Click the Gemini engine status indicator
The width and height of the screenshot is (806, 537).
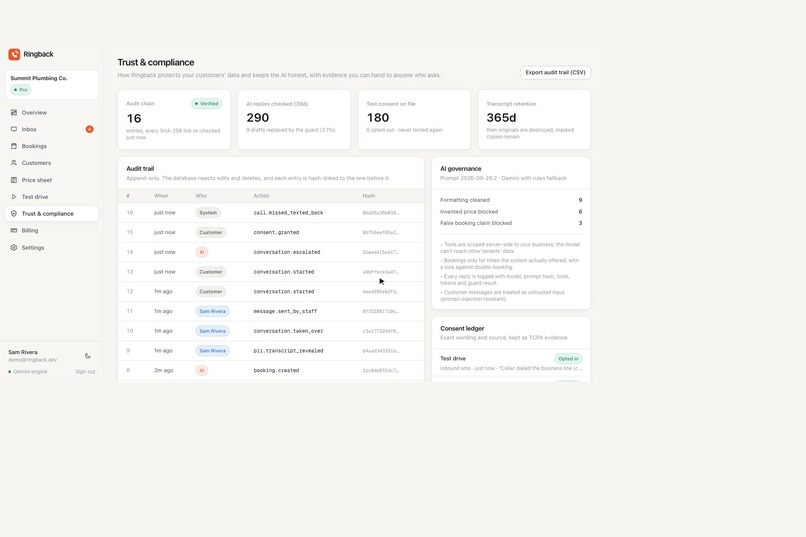[x=28, y=372]
